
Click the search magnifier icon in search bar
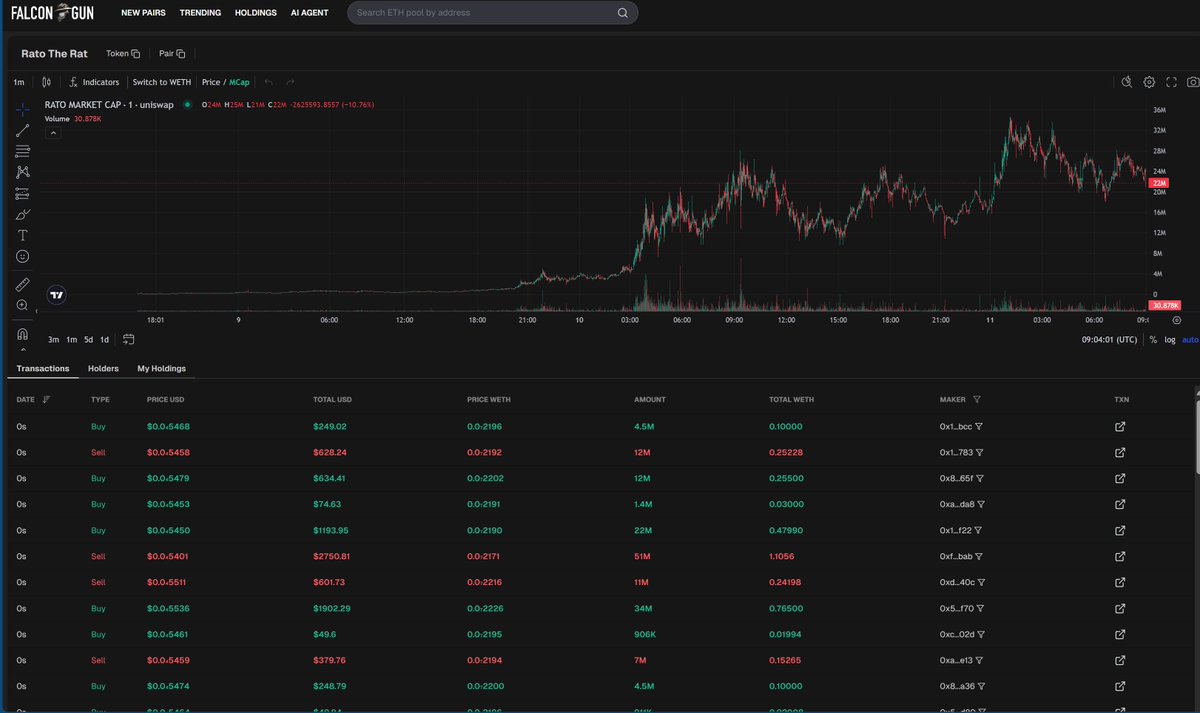[623, 13]
